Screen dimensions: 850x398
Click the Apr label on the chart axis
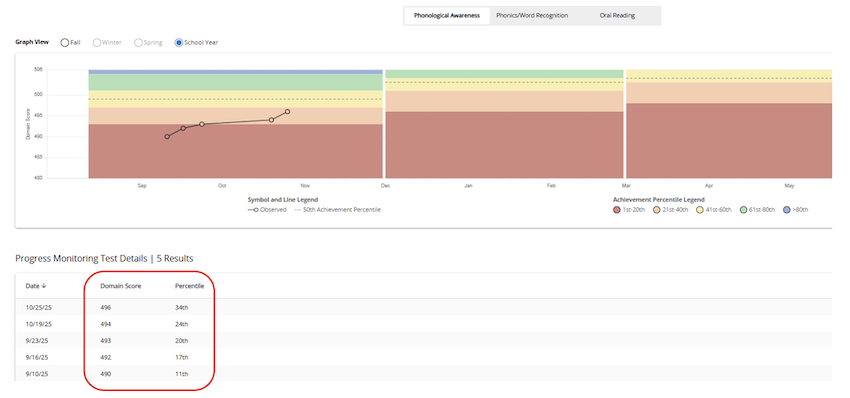(709, 186)
